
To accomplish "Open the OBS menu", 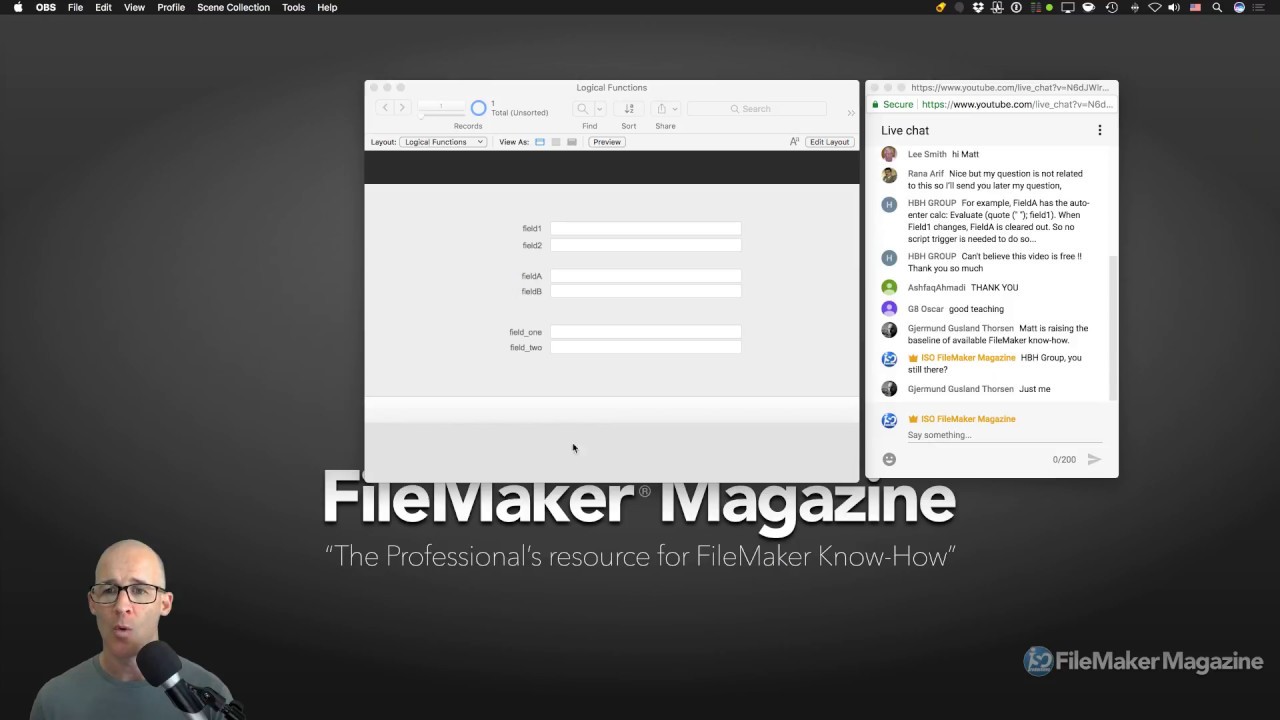I will tap(46, 7).
